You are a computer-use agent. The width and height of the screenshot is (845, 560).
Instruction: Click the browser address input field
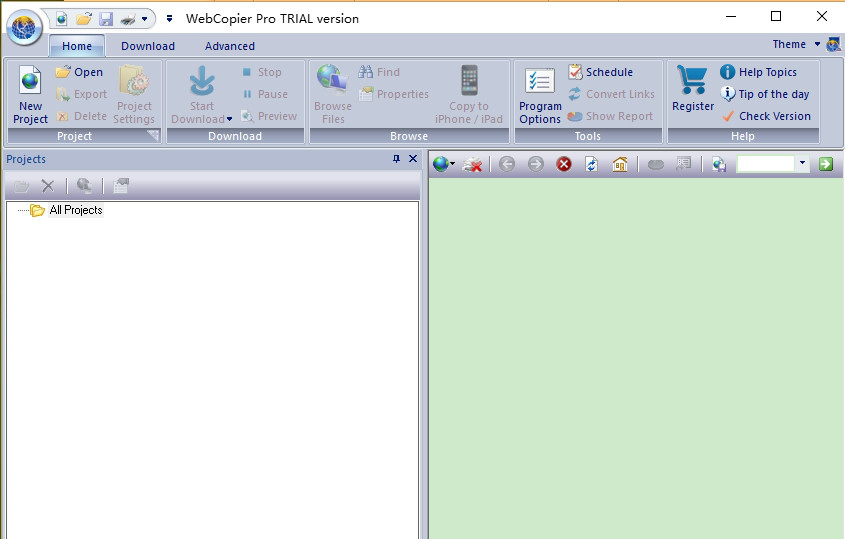[766, 164]
